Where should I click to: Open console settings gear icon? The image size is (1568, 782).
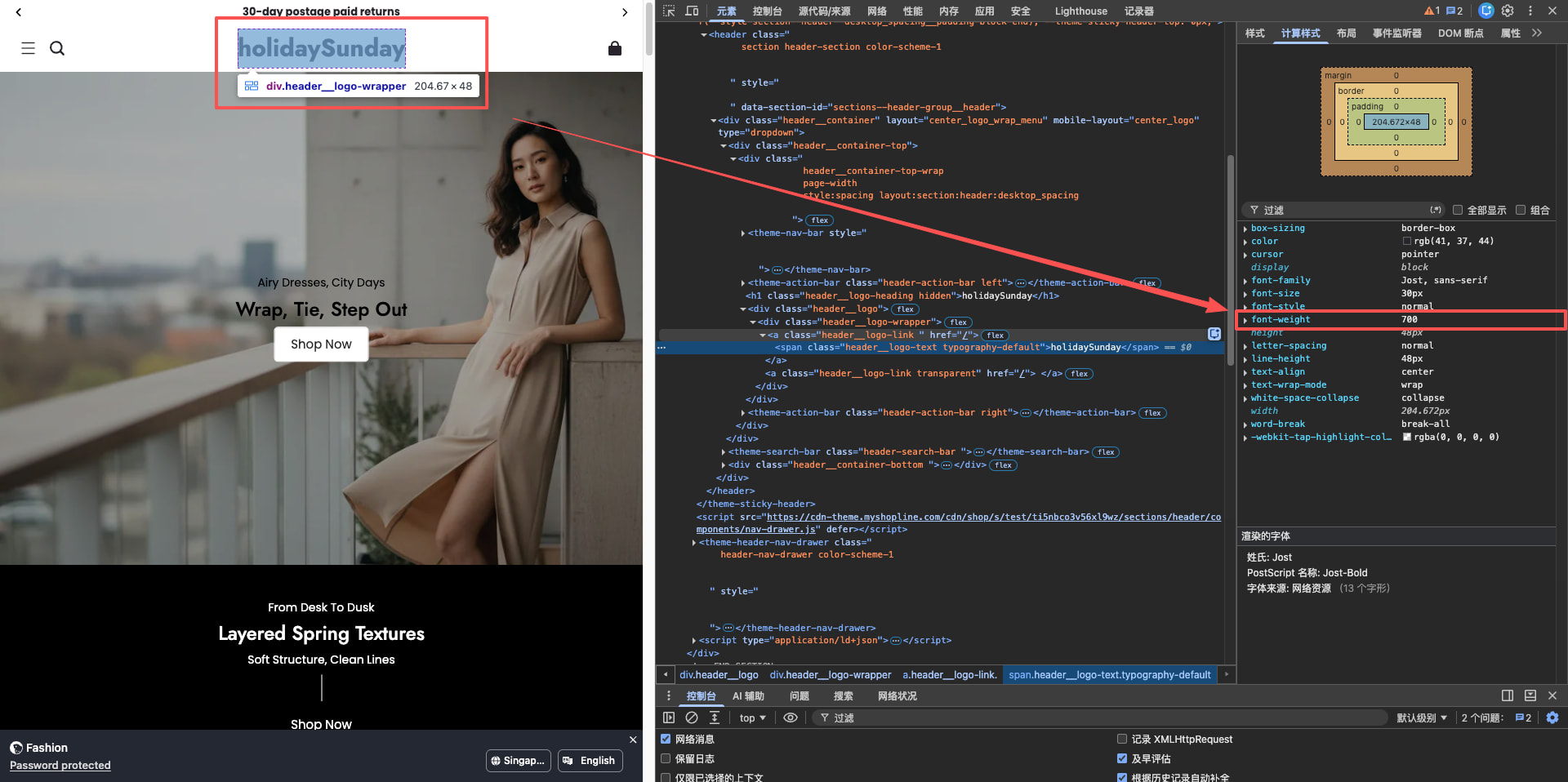pyautogui.click(x=1552, y=718)
